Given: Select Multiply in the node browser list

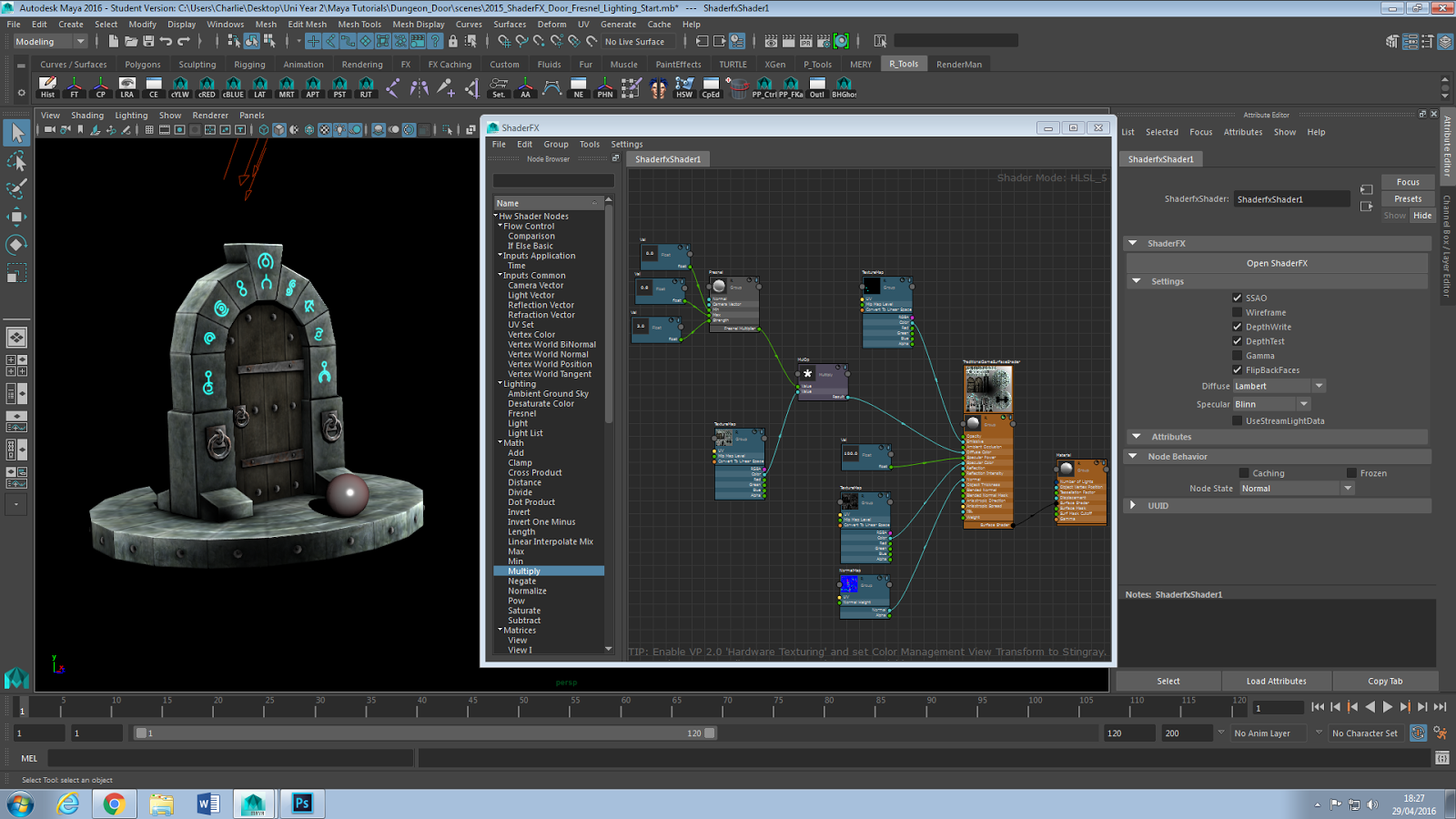Looking at the screenshot, I should 525,571.
